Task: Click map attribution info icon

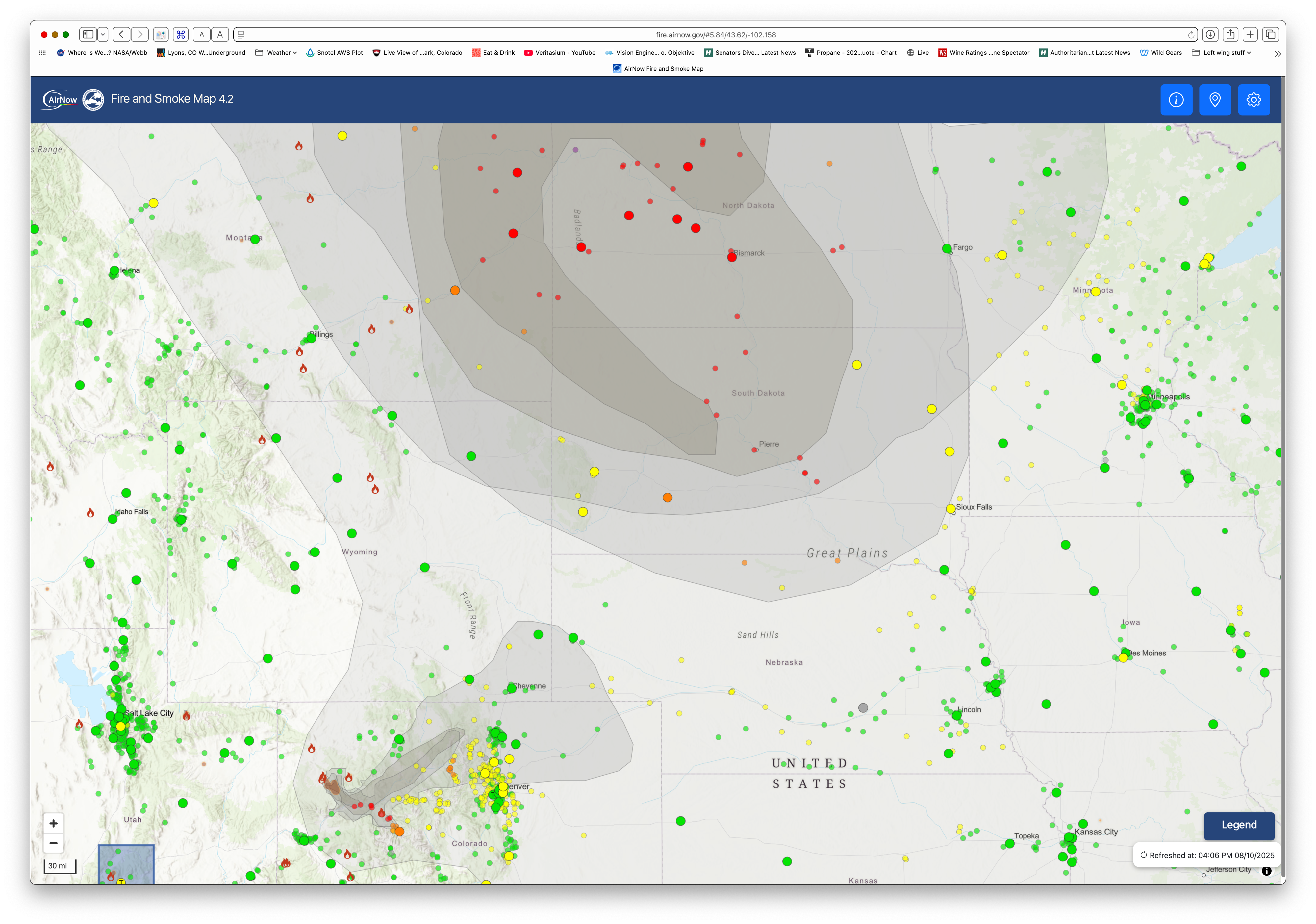Action: (1266, 871)
